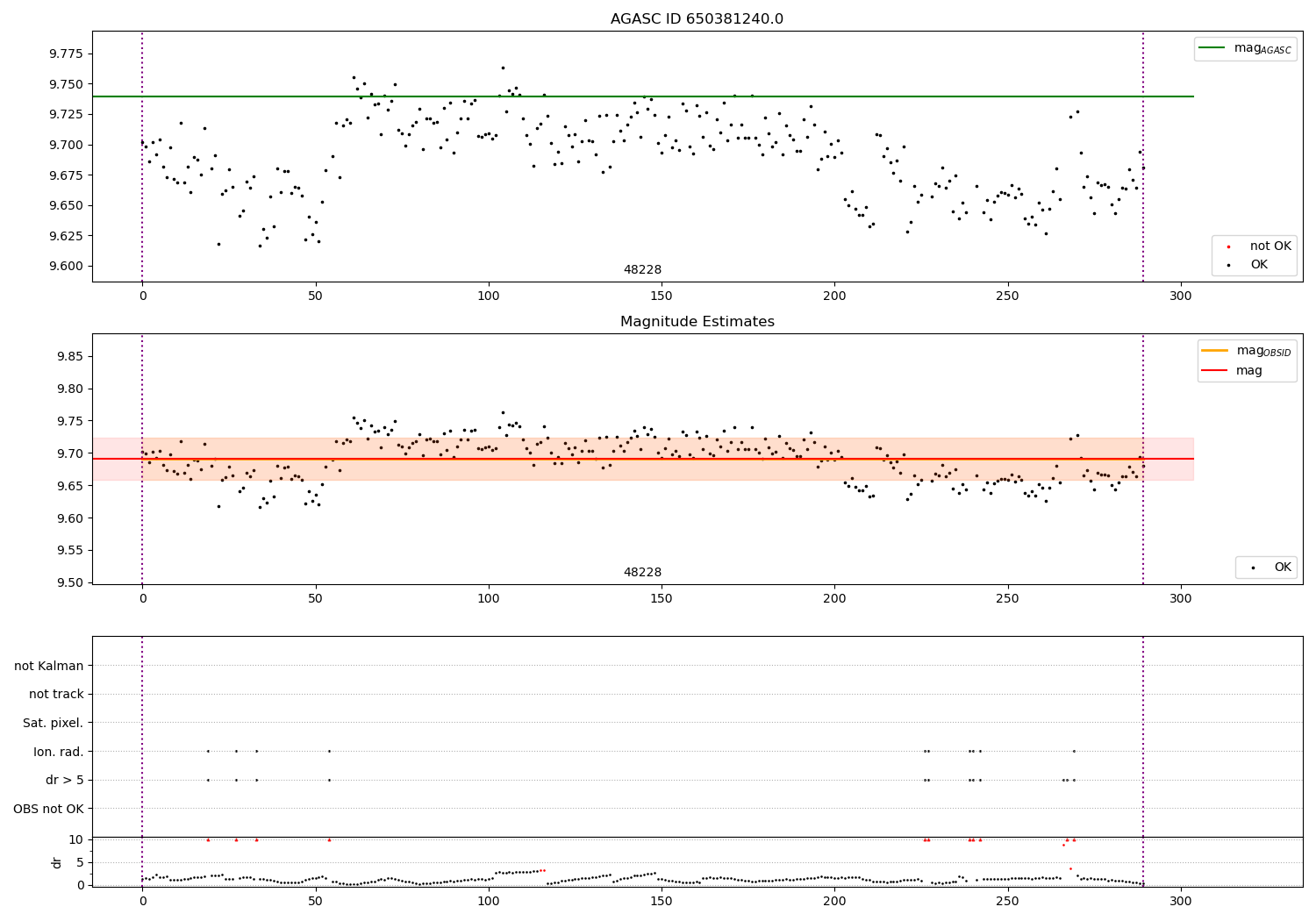Click the 'Ion. rad.' row label

point(59,752)
